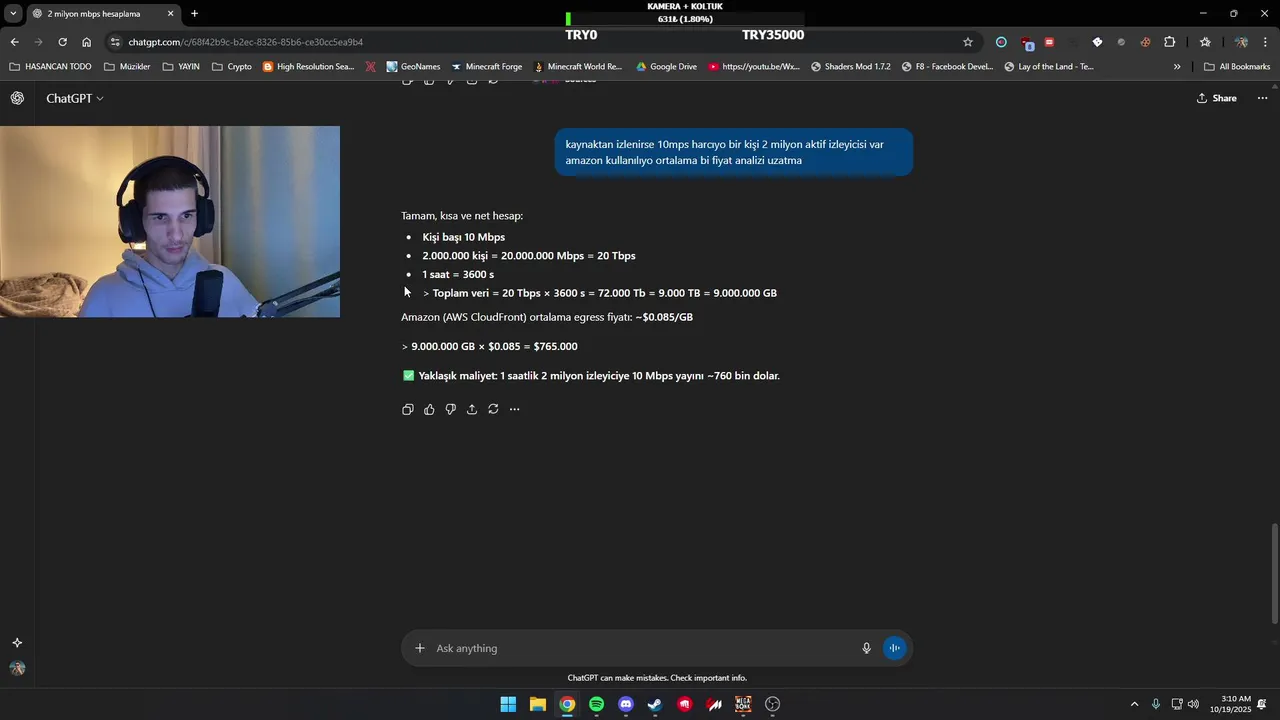
Task: Click the 'Kişi başı 10 Mbps' bullet
Action: [x=463, y=237]
